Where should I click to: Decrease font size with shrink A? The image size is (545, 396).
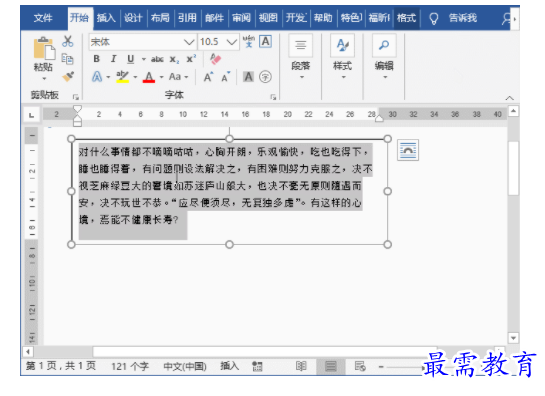pyautogui.click(x=226, y=76)
